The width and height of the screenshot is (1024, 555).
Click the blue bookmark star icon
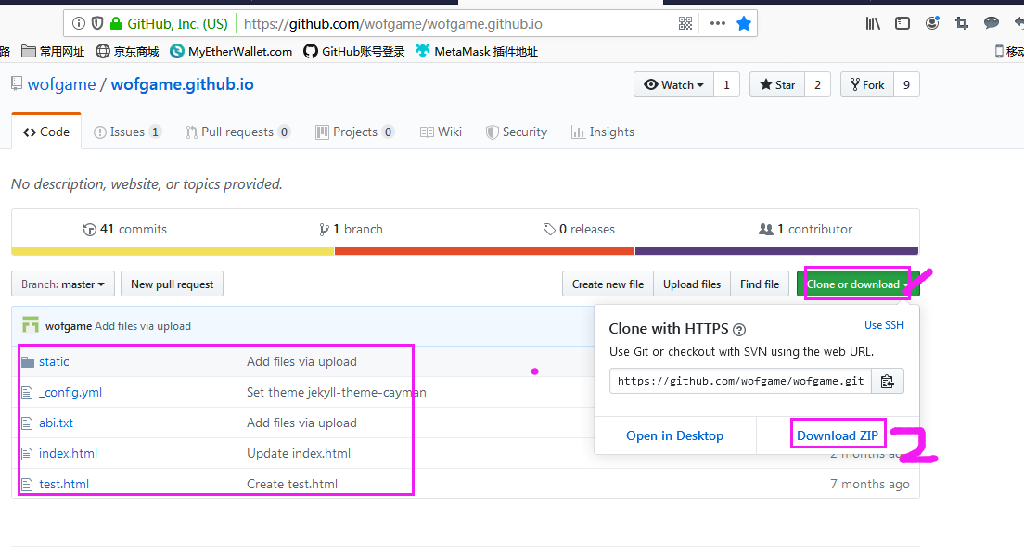pos(743,24)
